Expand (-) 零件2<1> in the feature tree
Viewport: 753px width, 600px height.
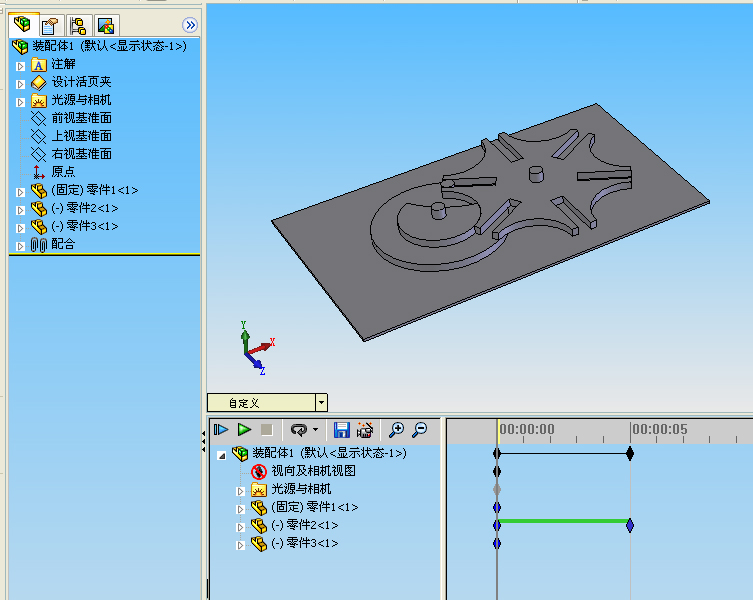coord(20,210)
